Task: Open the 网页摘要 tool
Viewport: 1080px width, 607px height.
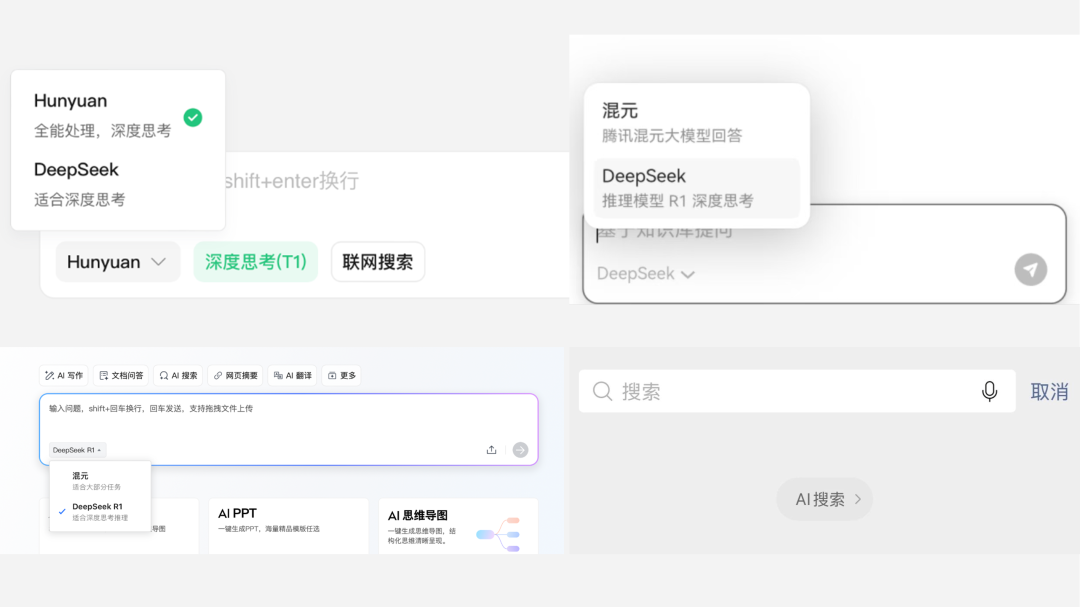Action: (x=236, y=375)
